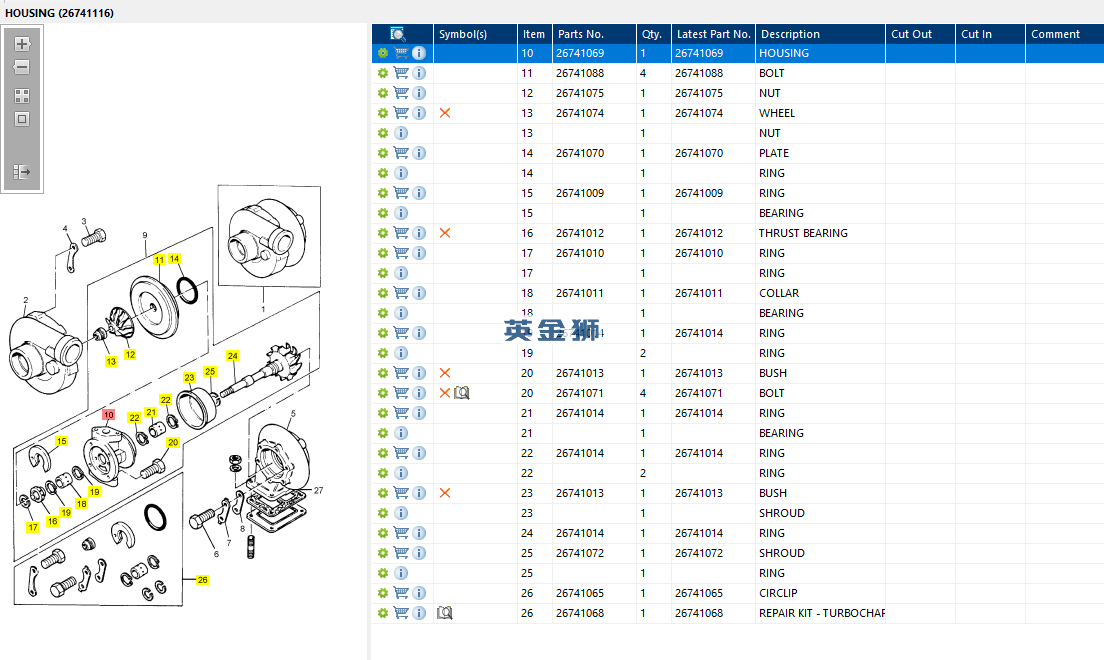Select callout 15 on the diagram
Screen dimensions: 1104x660
61,441
